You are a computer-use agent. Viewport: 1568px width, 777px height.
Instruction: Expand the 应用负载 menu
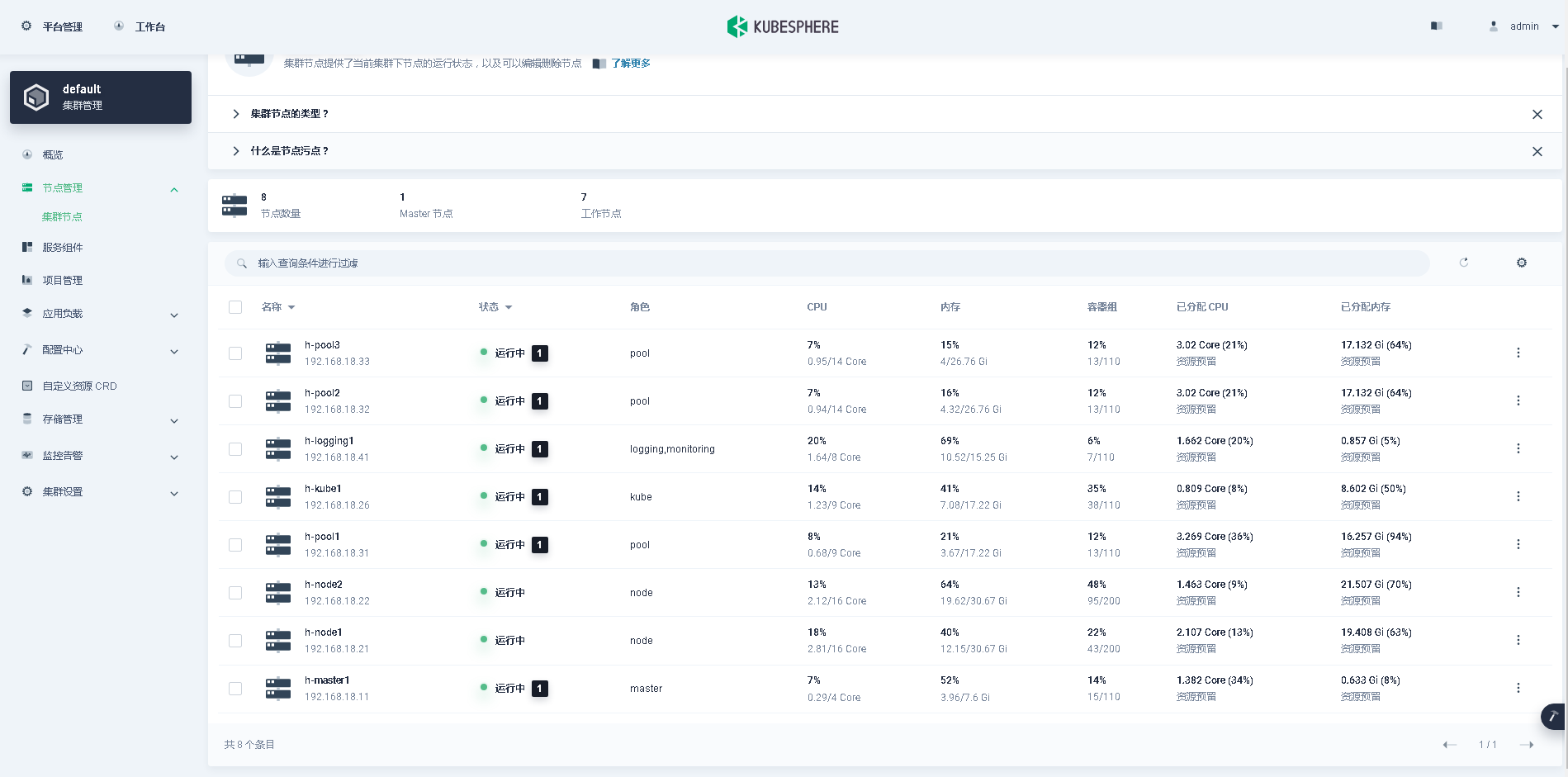[x=174, y=315]
